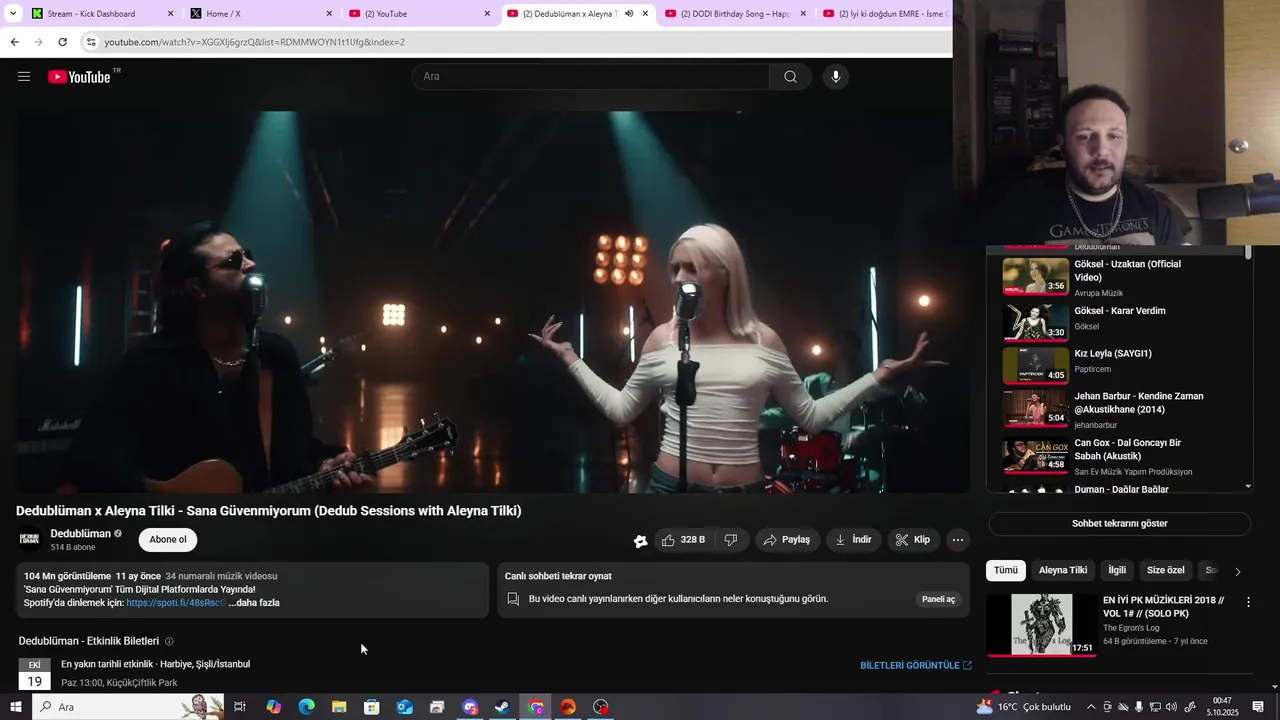Open EN İYİ PK MÜZİKLERİ 2018 thumbnail

[x=1041, y=625]
